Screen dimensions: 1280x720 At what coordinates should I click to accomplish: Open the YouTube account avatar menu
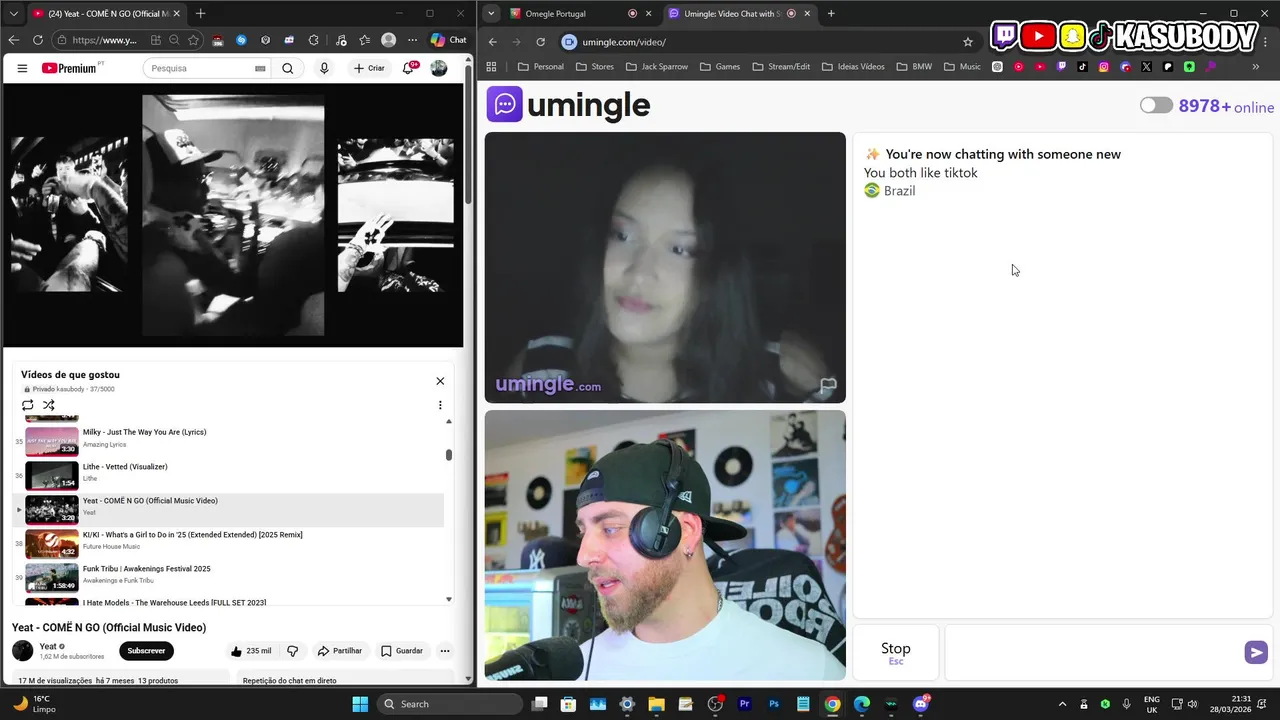click(x=439, y=68)
